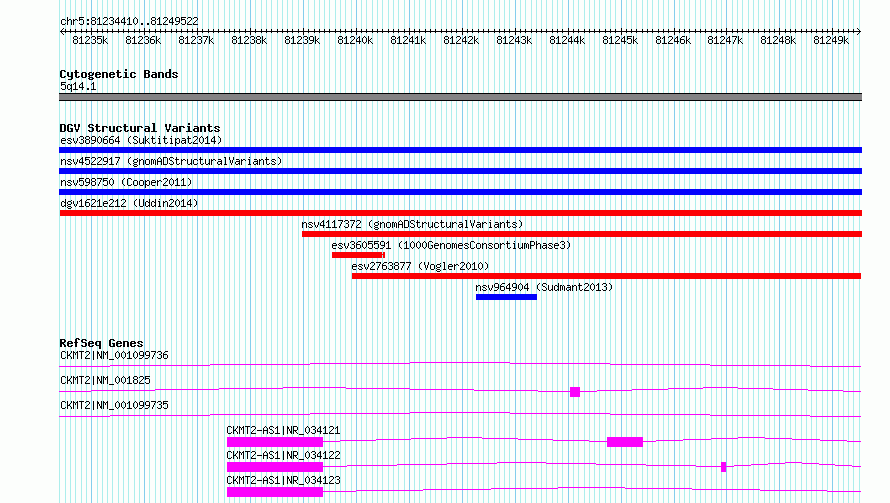Screen dimensions: 890x503
Task: Open dgv1621e212 (Uddin2014) variant label
Action: tap(129, 203)
